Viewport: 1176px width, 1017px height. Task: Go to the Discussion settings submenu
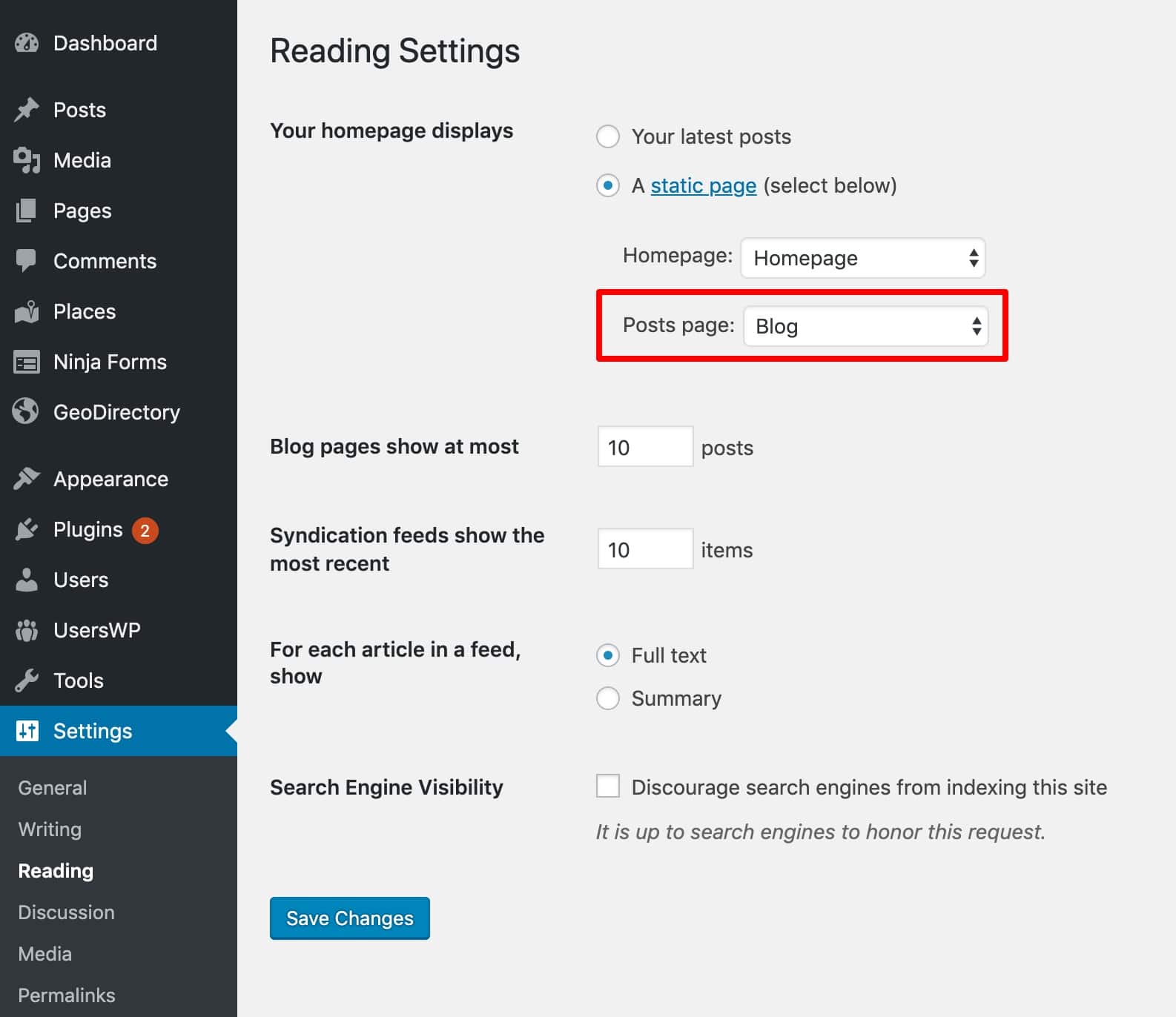66,912
